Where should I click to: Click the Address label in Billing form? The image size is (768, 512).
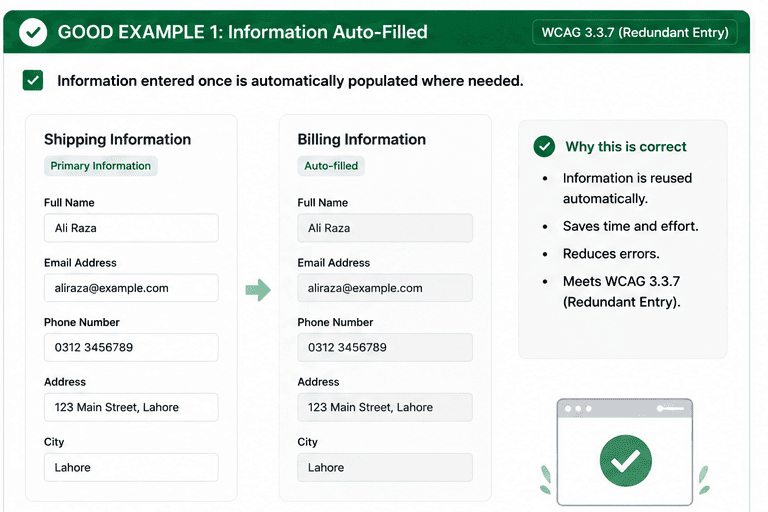pyautogui.click(x=318, y=382)
